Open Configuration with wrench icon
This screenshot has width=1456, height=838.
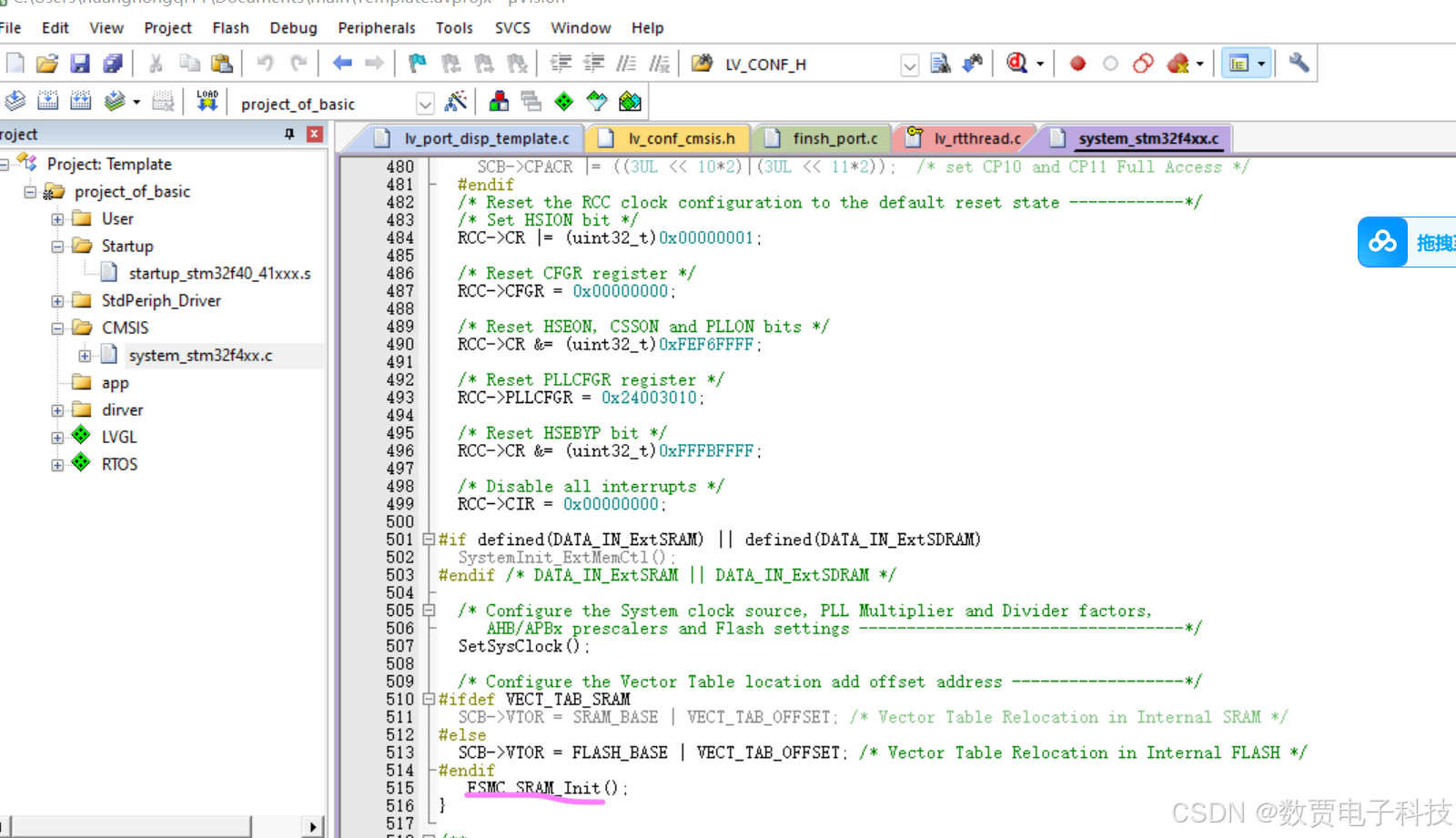coord(1299,63)
